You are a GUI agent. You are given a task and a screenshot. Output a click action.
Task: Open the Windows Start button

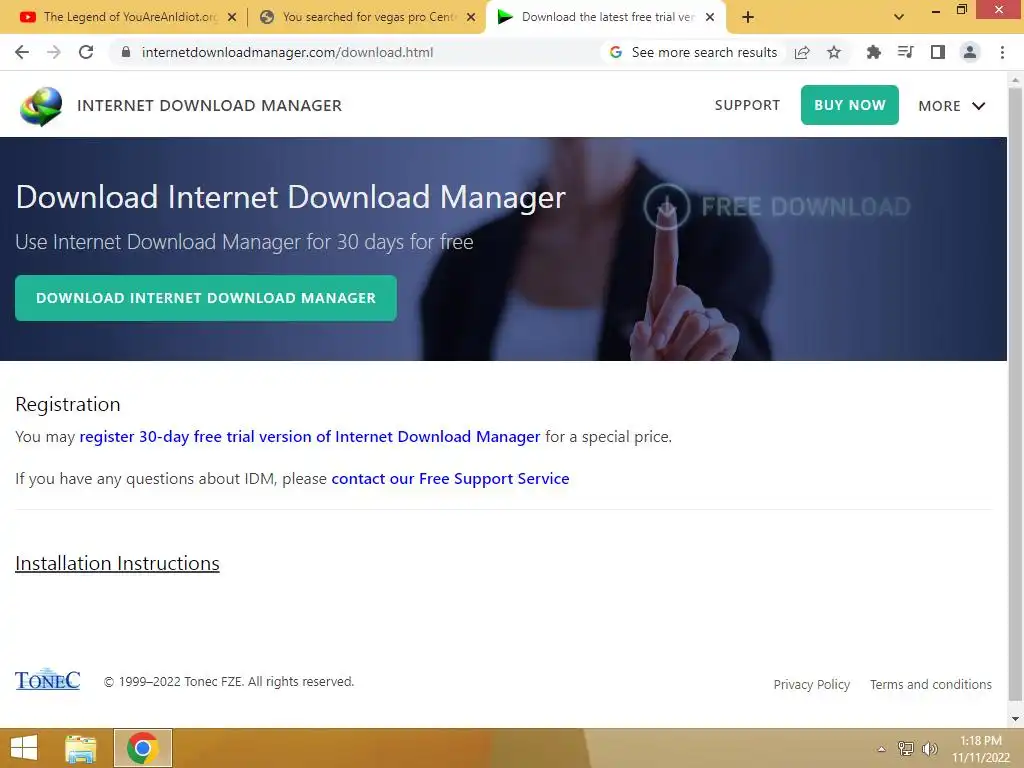pos(24,748)
